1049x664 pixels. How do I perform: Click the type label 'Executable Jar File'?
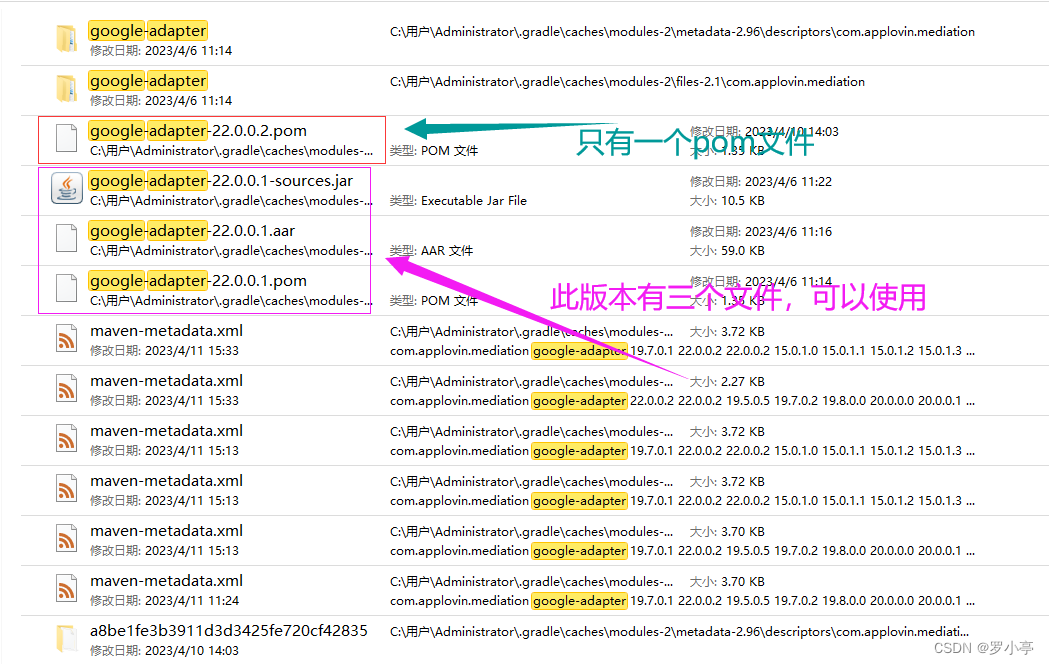point(474,201)
